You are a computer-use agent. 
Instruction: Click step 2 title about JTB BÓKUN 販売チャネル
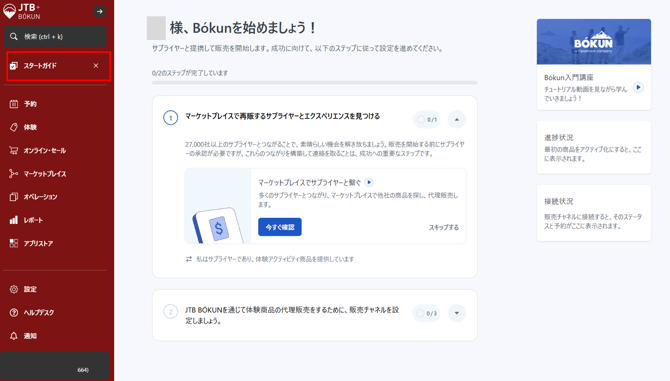292,315
